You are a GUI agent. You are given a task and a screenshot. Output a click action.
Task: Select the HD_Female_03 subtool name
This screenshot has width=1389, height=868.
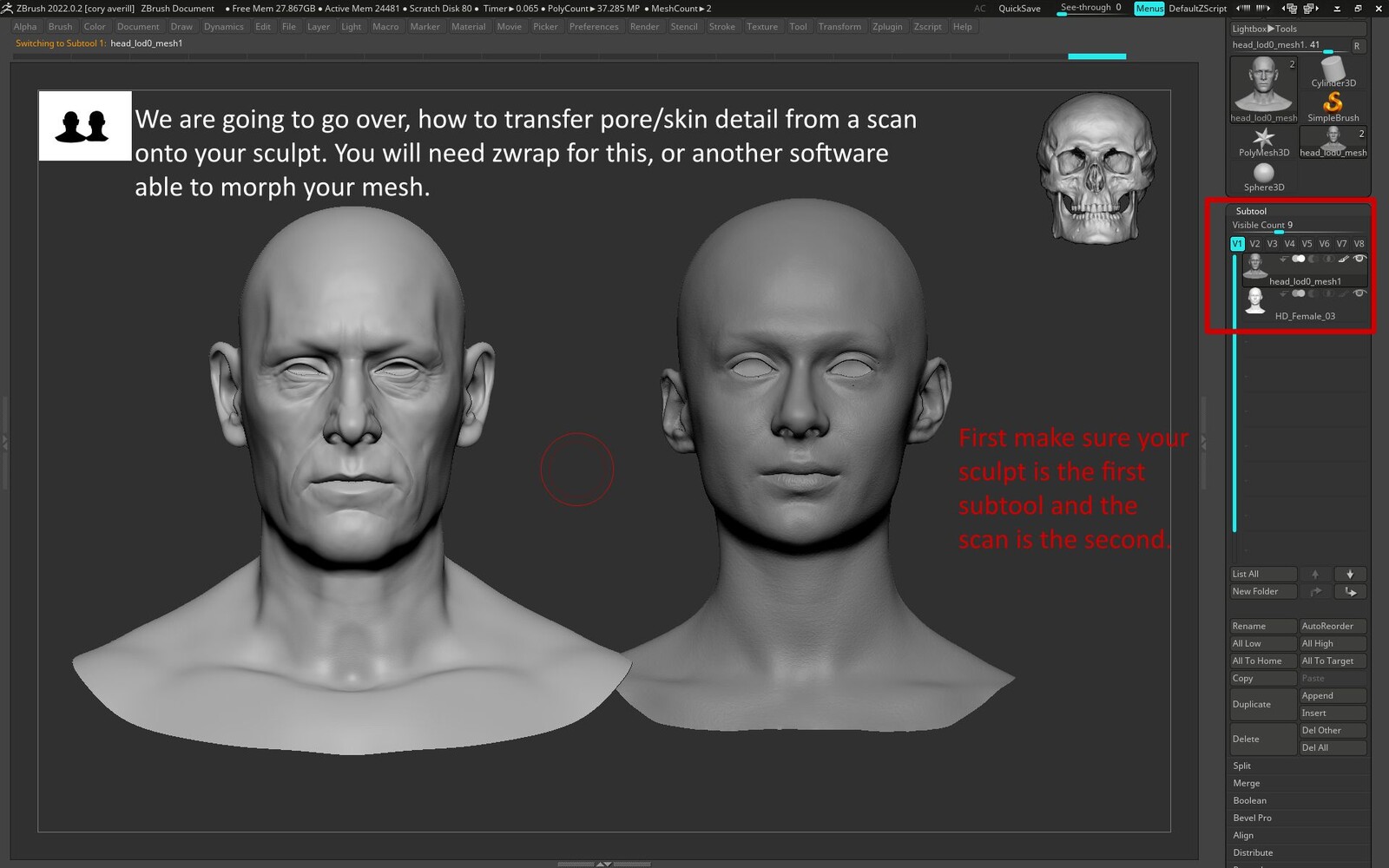(x=1305, y=316)
